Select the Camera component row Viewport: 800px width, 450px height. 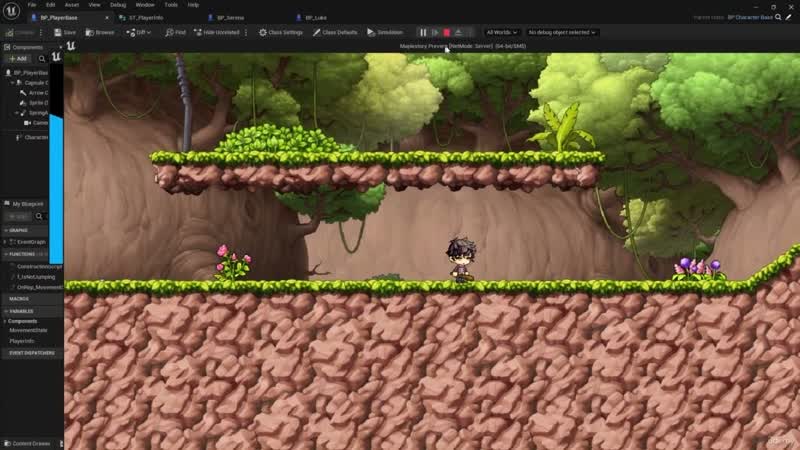coord(36,123)
